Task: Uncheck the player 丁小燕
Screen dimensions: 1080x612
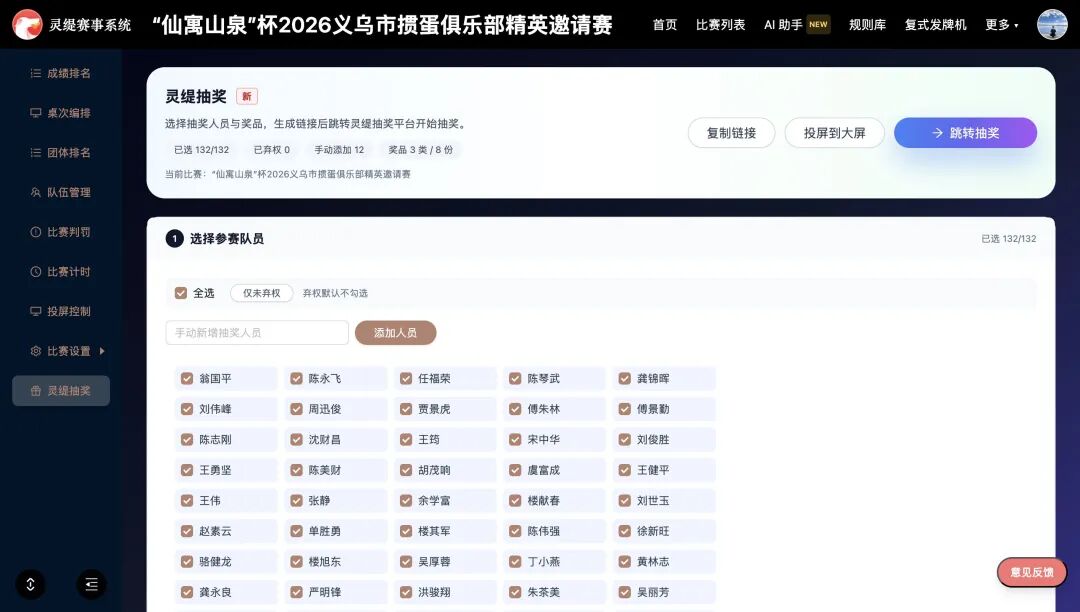Action: click(x=515, y=562)
